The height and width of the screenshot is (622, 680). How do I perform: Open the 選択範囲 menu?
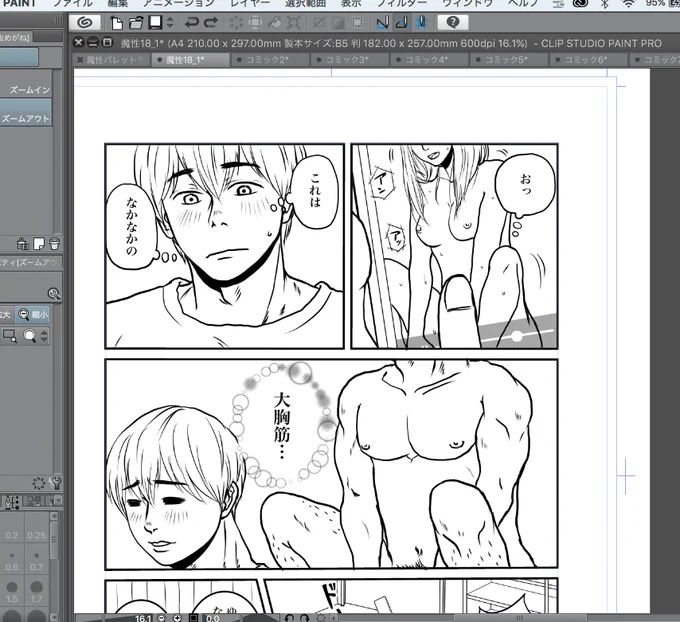coord(305,3)
